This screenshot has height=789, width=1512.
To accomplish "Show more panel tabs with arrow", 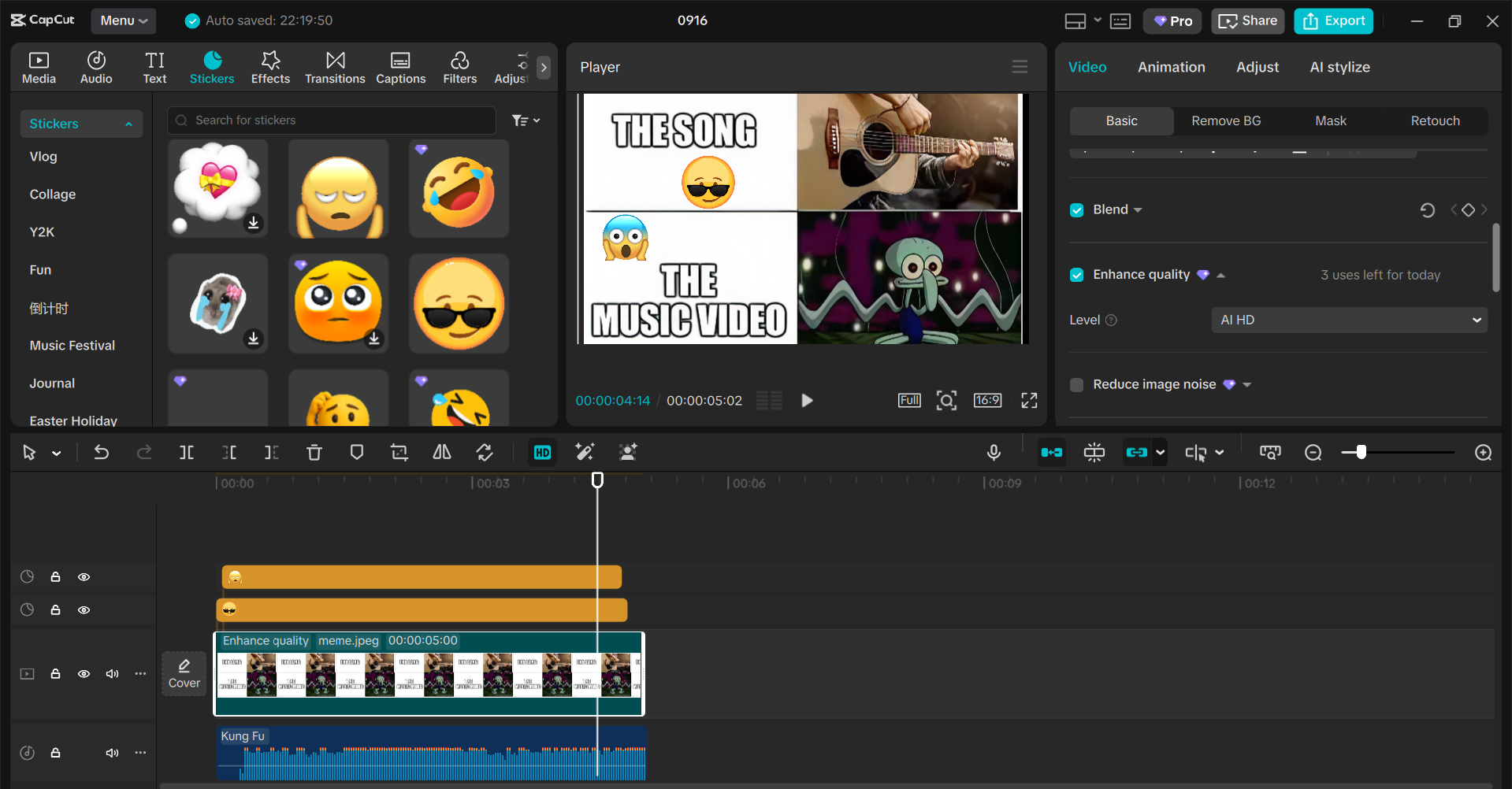I will coord(543,68).
